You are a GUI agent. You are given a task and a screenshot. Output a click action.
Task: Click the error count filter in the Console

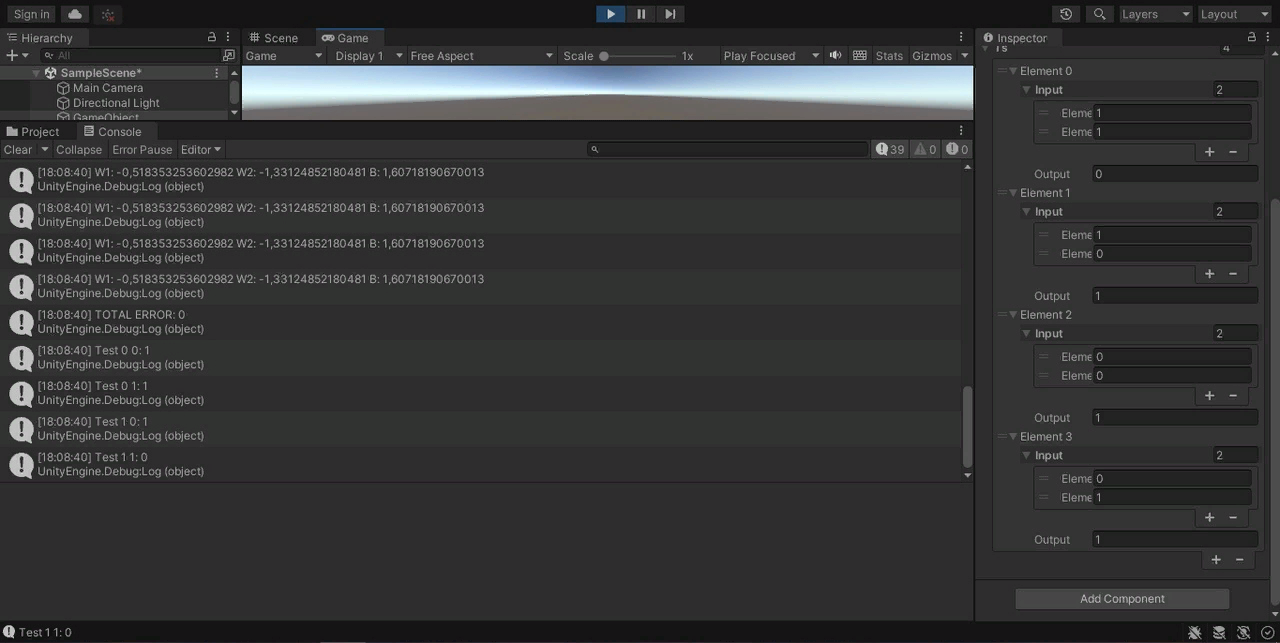956,149
